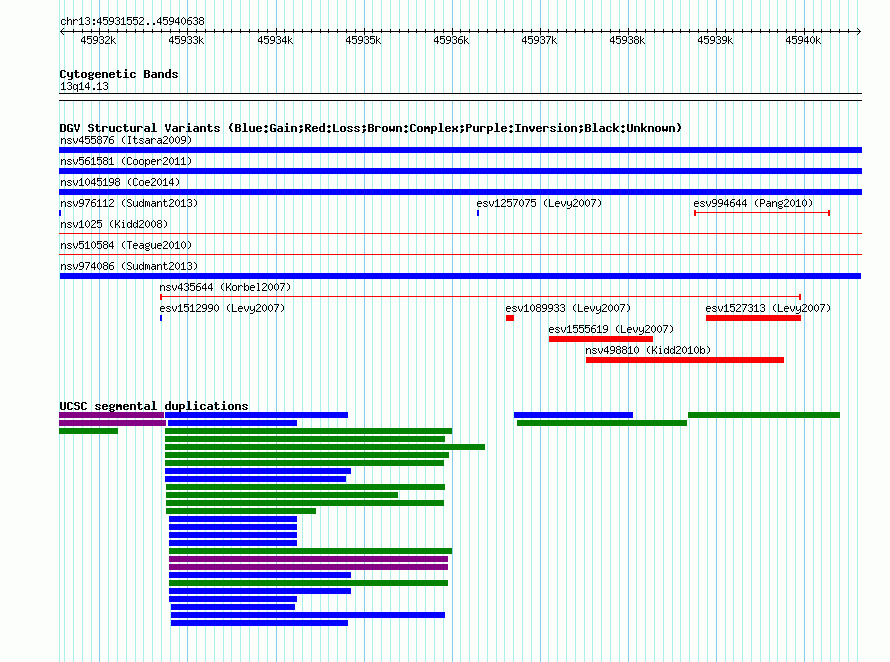Select the nsv561581 (Cooper2011) variant label
This screenshot has height=662, width=890.
pos(126,161)
